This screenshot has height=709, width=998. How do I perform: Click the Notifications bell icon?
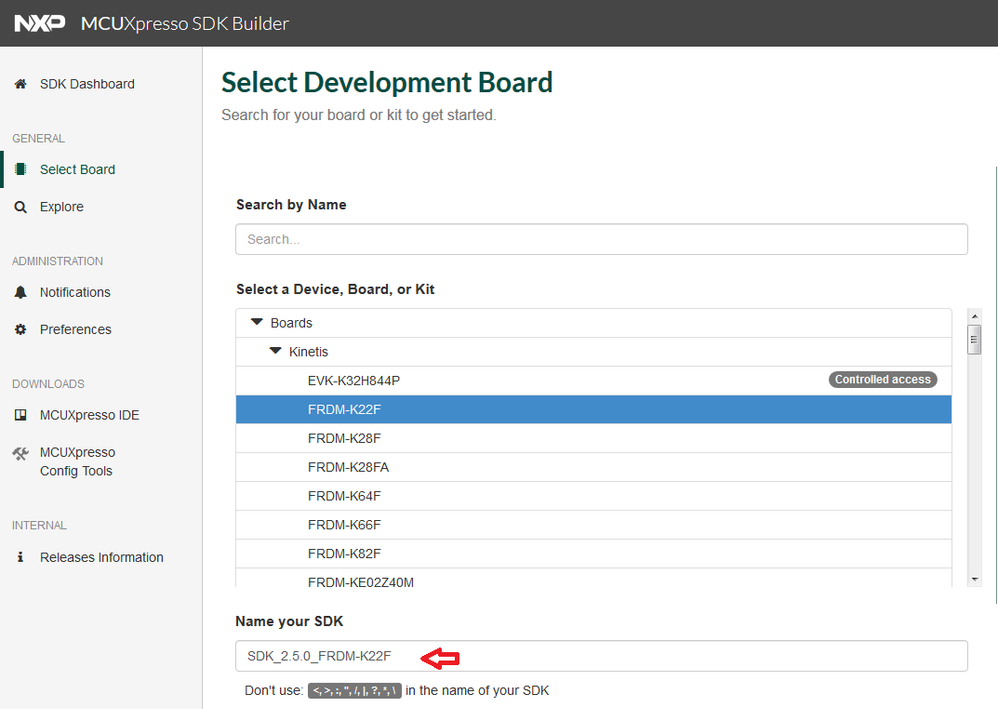(x=20, y=292)
